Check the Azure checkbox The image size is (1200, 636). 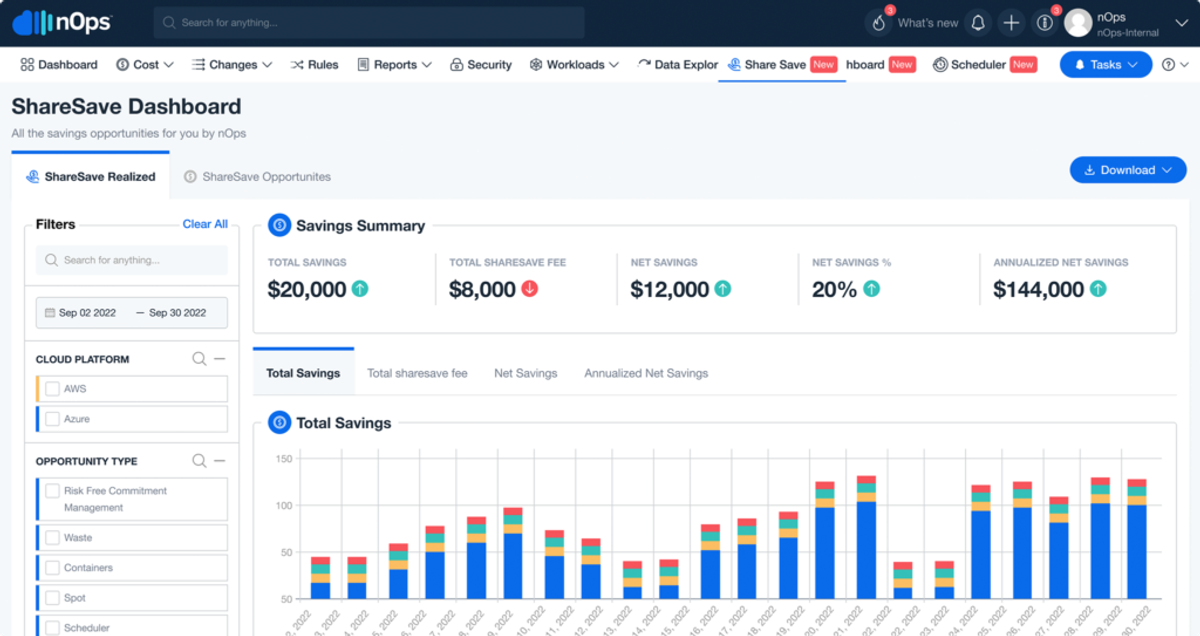click(x=52, y=419)
